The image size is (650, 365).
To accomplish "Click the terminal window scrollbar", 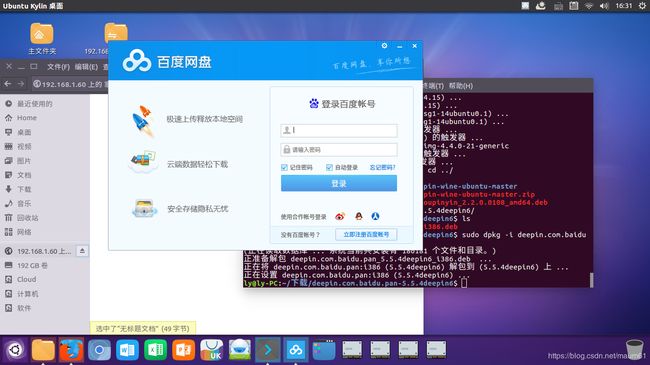I will tap(591, 280).
